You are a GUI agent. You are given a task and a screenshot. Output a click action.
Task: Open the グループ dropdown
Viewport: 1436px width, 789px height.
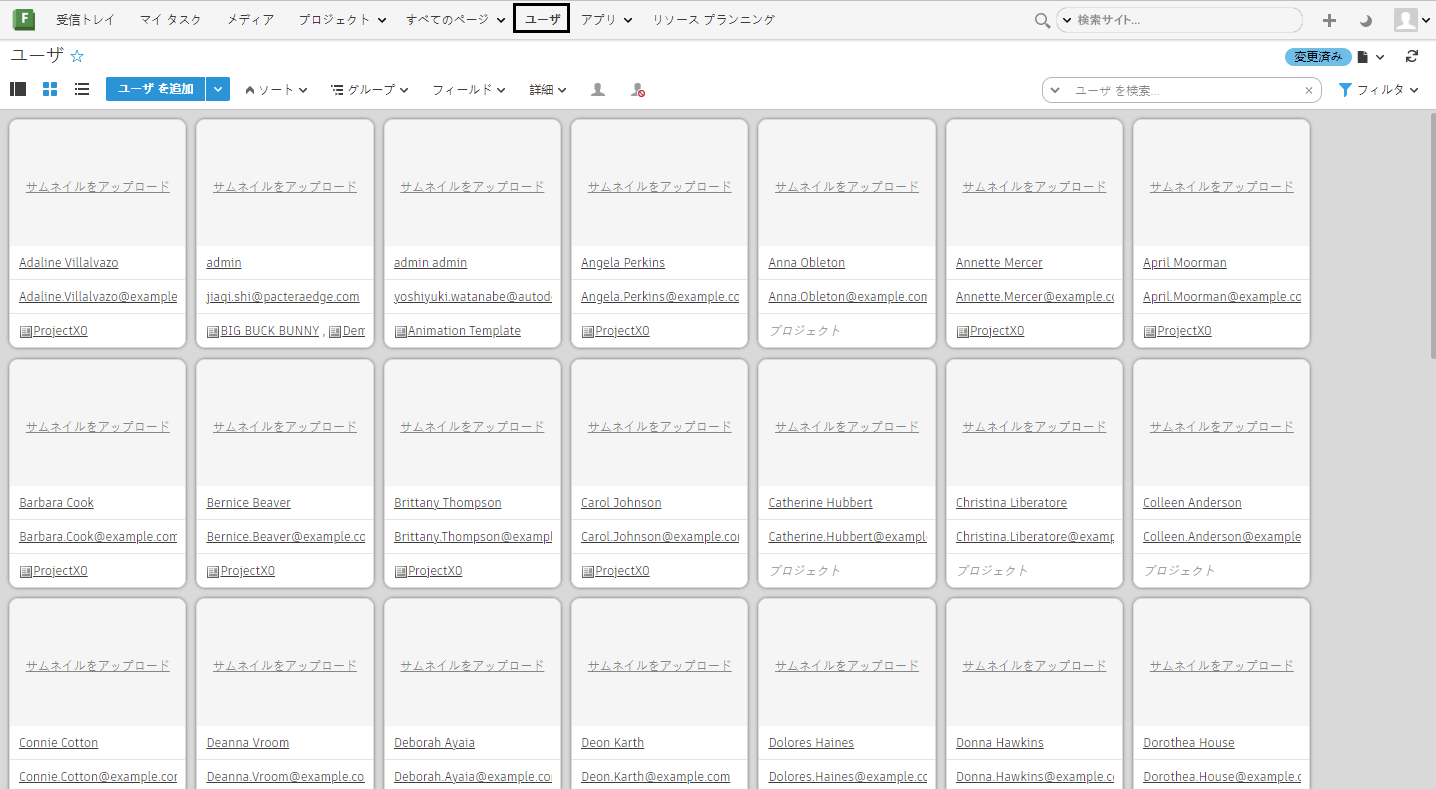[370, 90]
